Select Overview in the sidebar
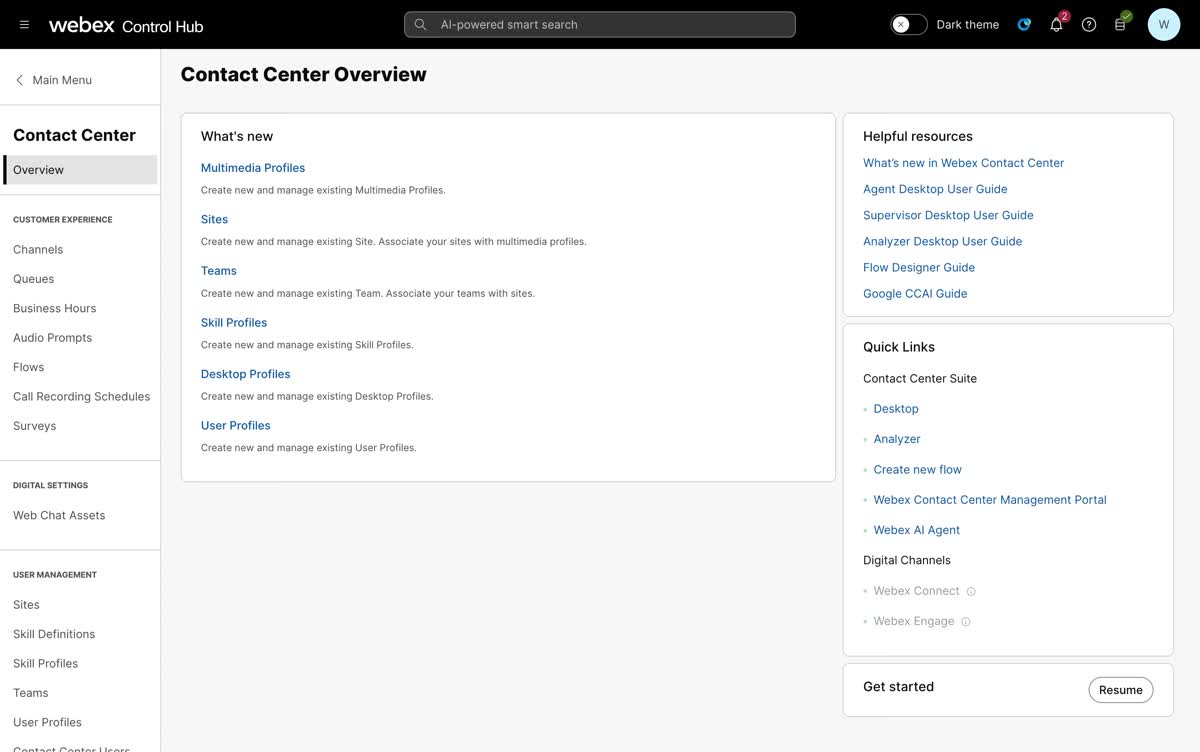The image size is (1200, 752). click(38, 169)
